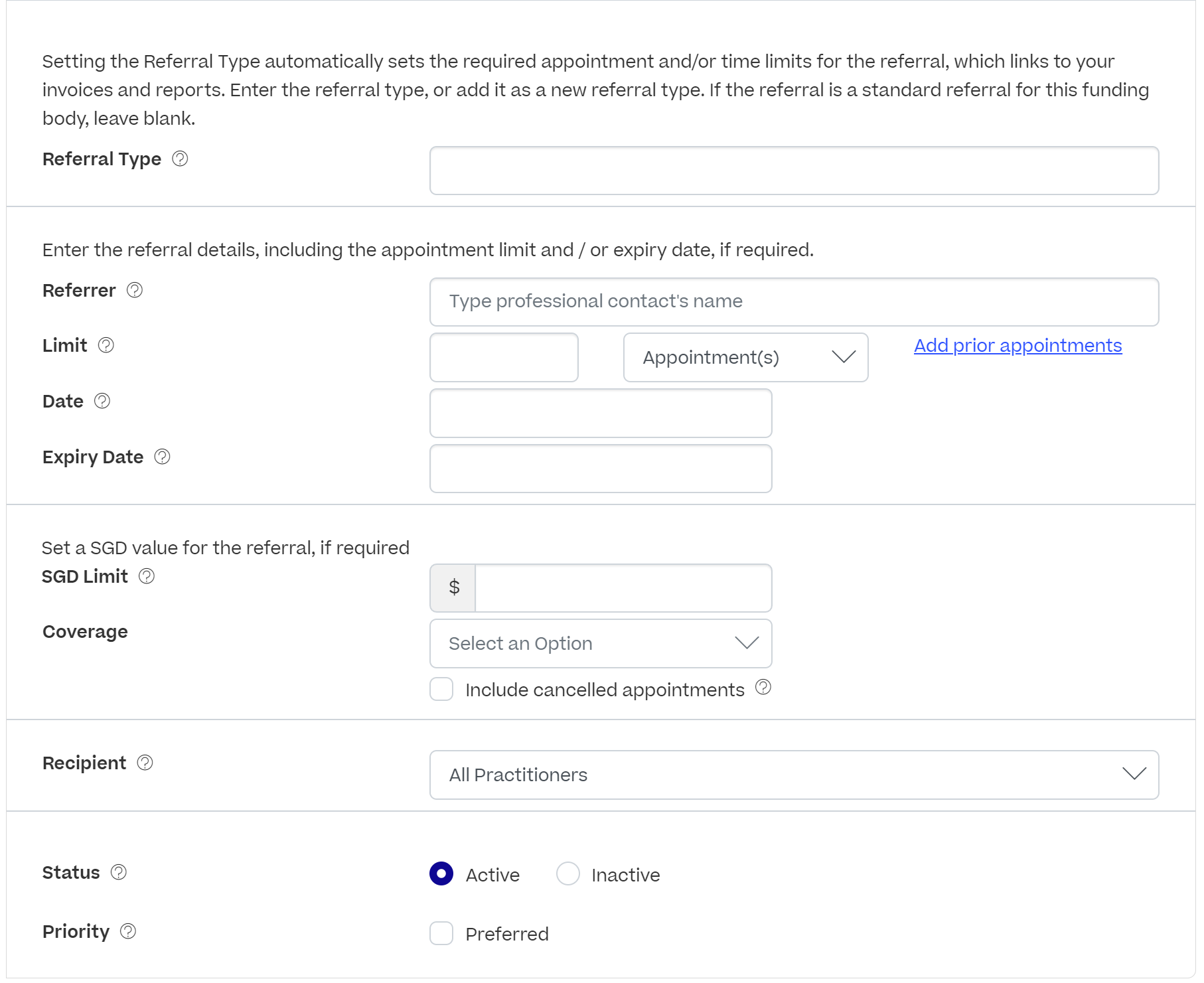
Task: Select the Inactive status radio button
Action: [568, 873]
